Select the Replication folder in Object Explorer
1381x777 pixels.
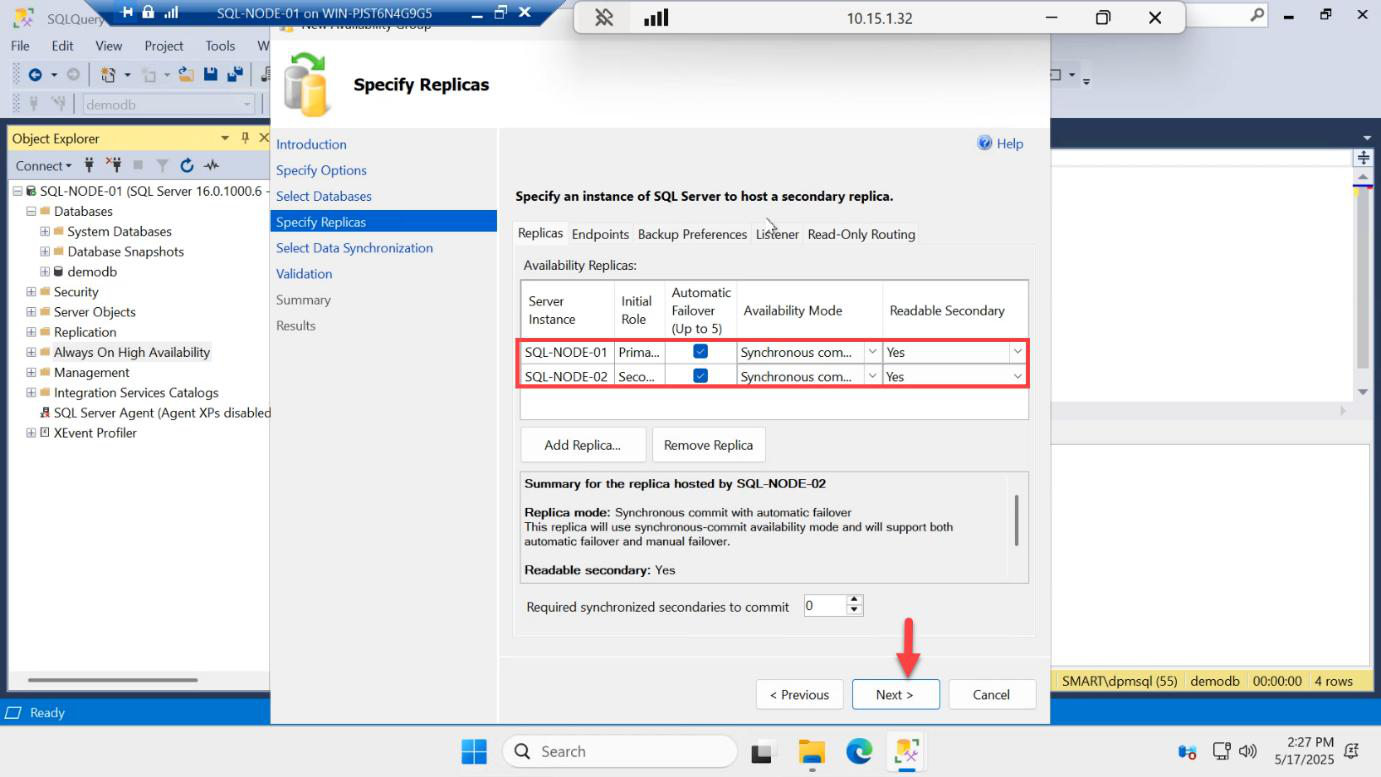point(85,332)
